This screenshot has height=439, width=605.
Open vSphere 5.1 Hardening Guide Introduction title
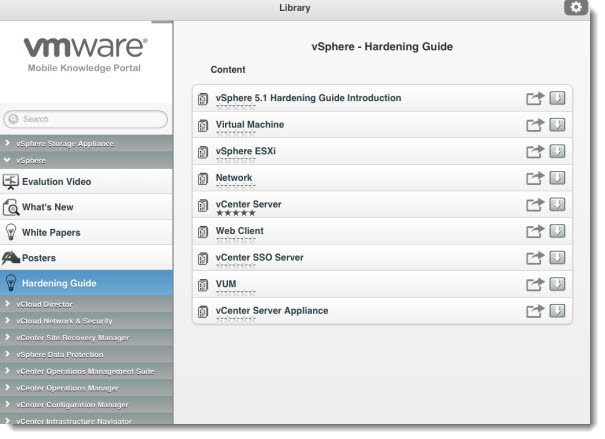(308, 98)
